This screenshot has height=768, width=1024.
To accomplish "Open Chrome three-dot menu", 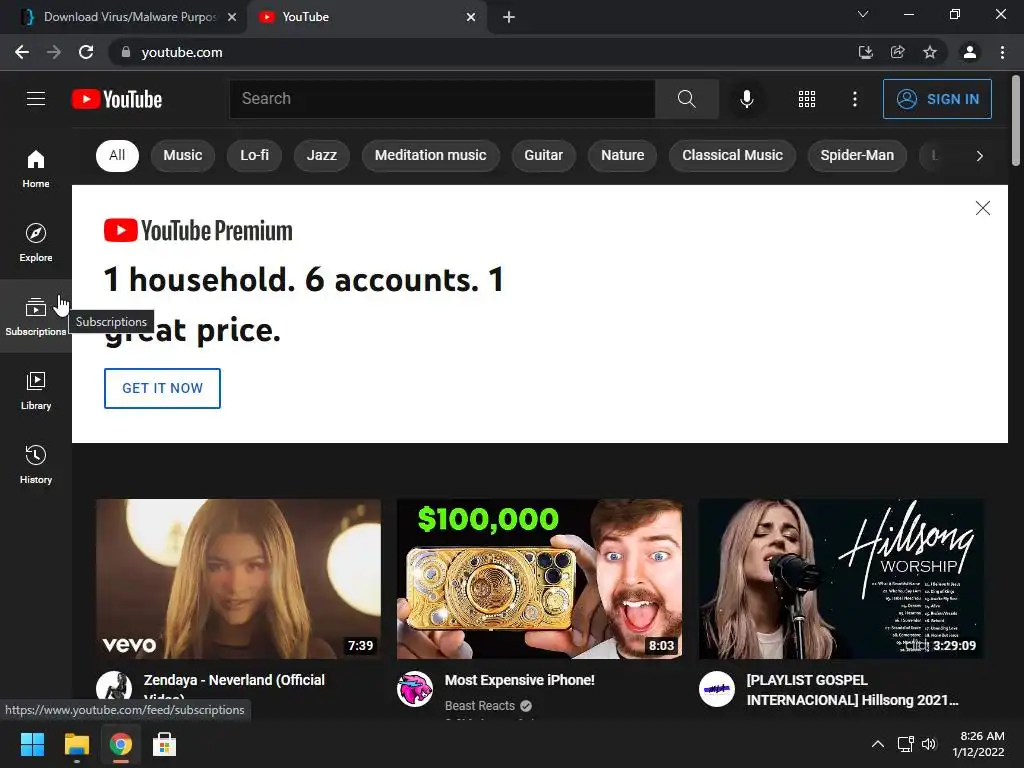I will 1002,52.
